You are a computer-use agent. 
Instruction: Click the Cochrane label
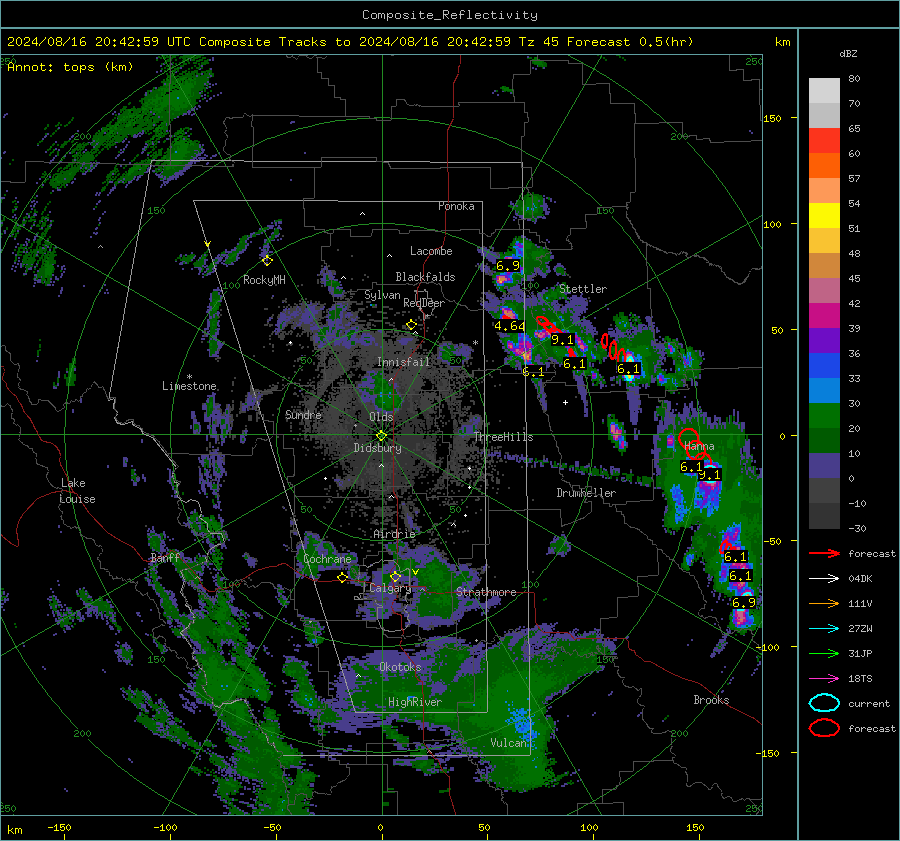(x=327, y=559)
